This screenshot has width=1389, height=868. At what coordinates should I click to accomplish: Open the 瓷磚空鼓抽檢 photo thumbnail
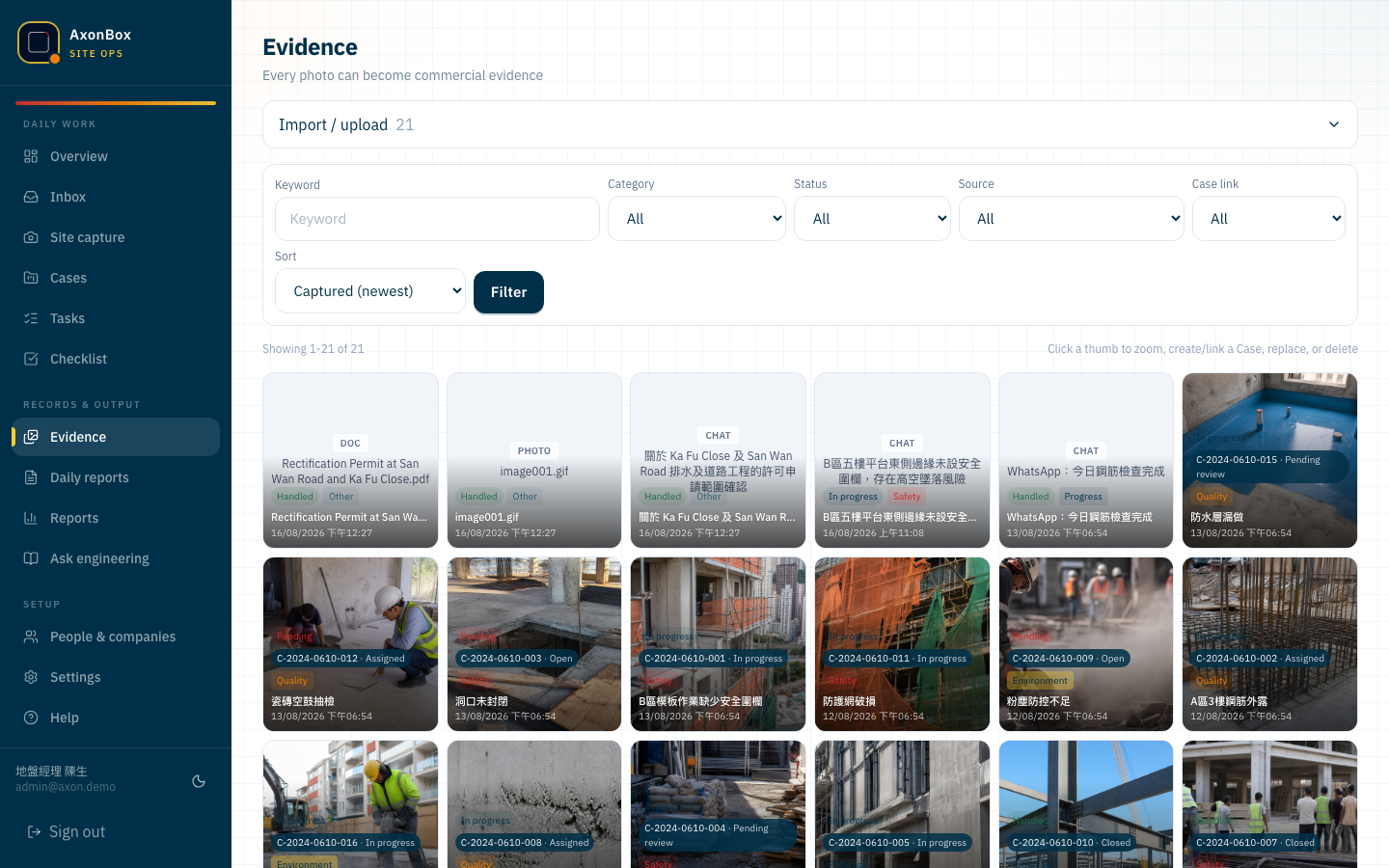[350, 644]
